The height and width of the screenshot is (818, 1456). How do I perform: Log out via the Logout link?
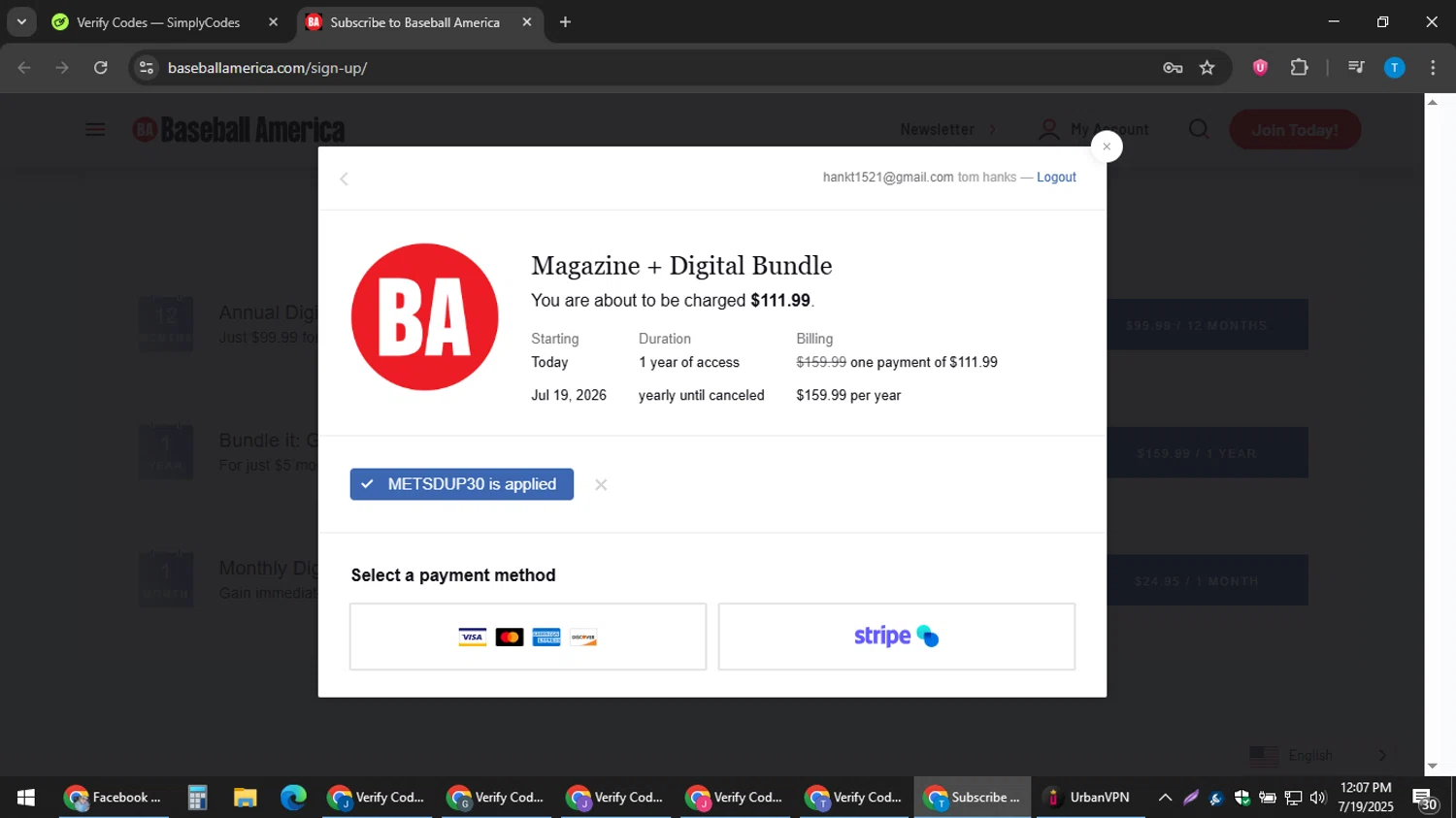pyautogui.click(x=1056, y=178)
